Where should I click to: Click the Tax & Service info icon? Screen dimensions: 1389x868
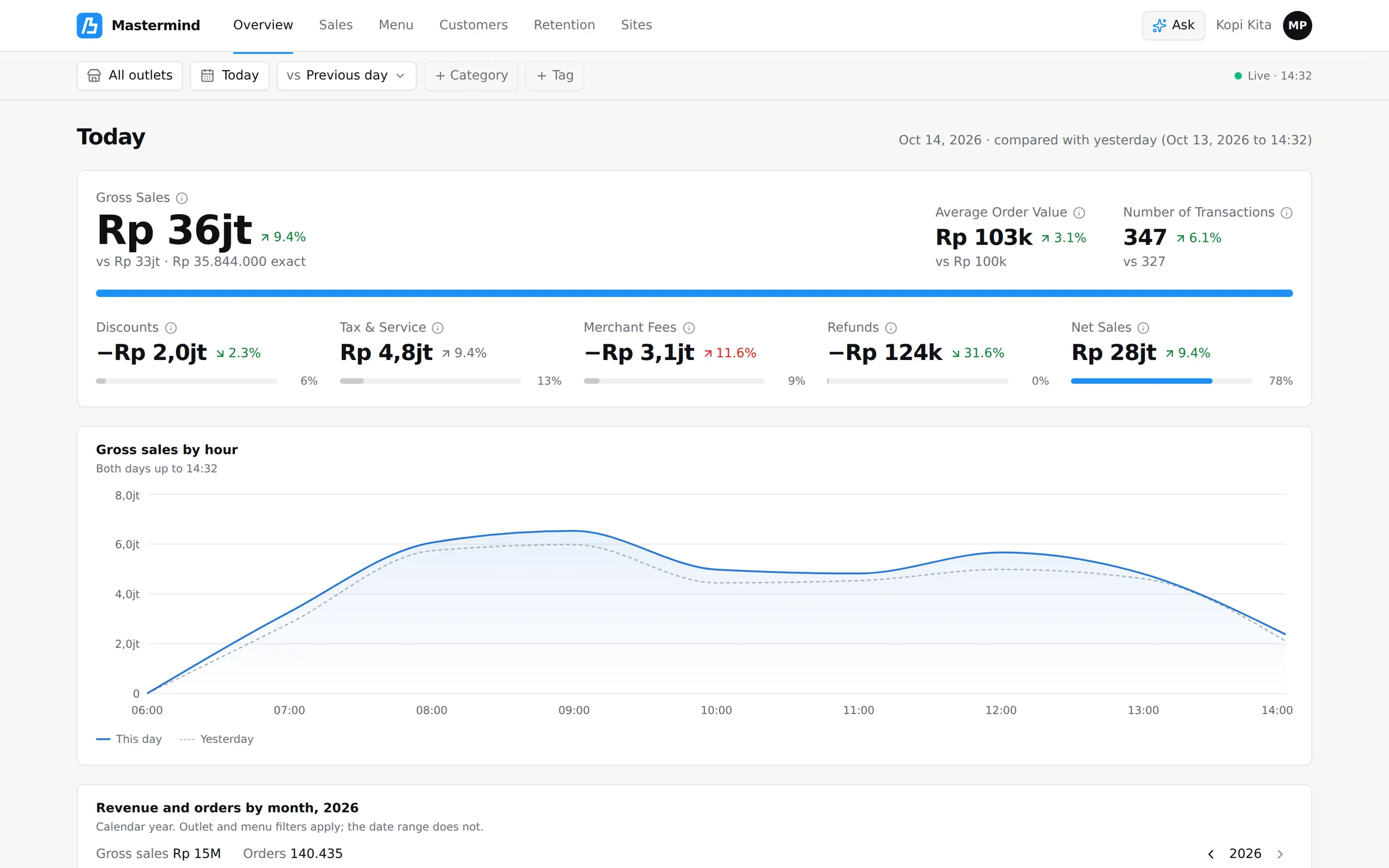point(438,328)
